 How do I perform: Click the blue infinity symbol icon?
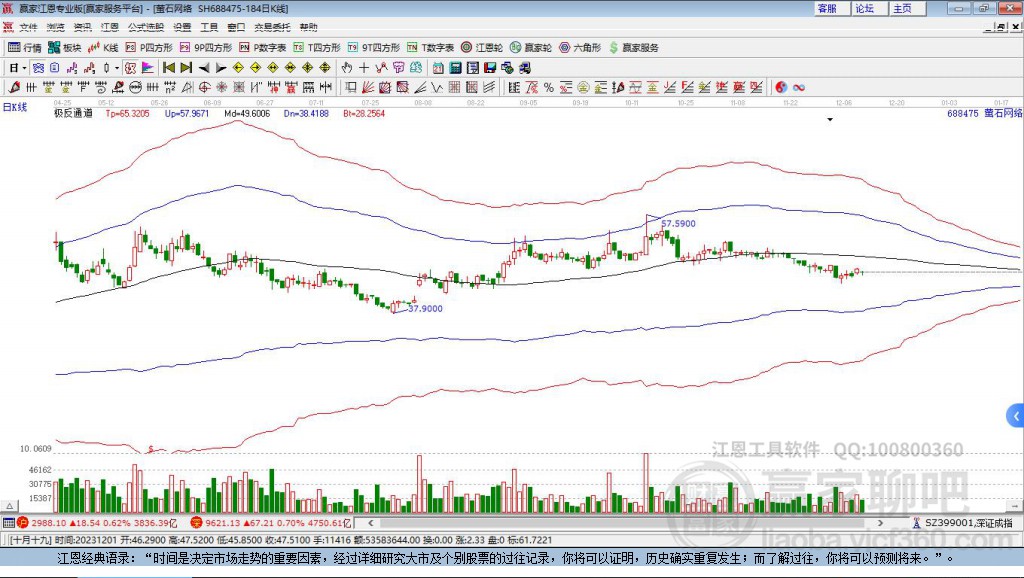pyautogui.click(x=799, y=88)
